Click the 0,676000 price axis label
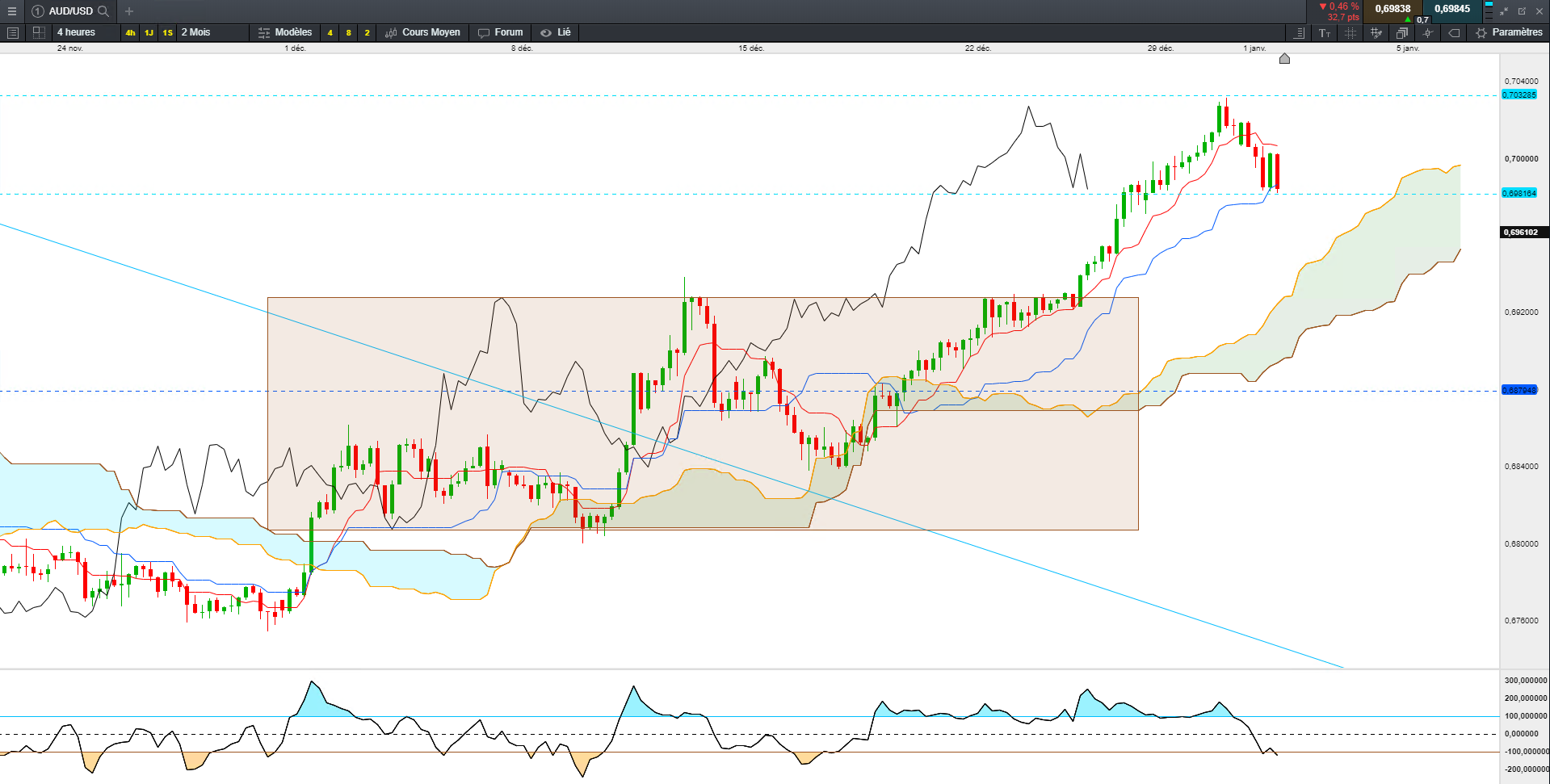Screen dimensions: 1550x784 pos(1522,621)
